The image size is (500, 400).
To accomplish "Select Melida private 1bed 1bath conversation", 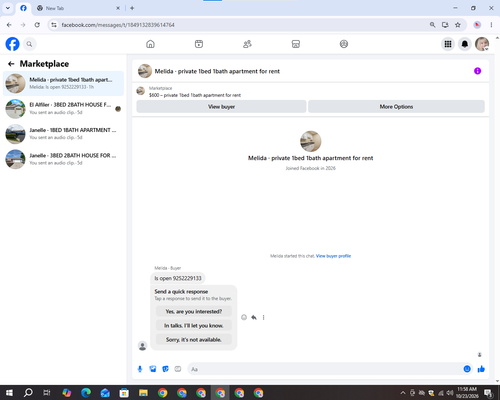I will [x=63, y=83].
